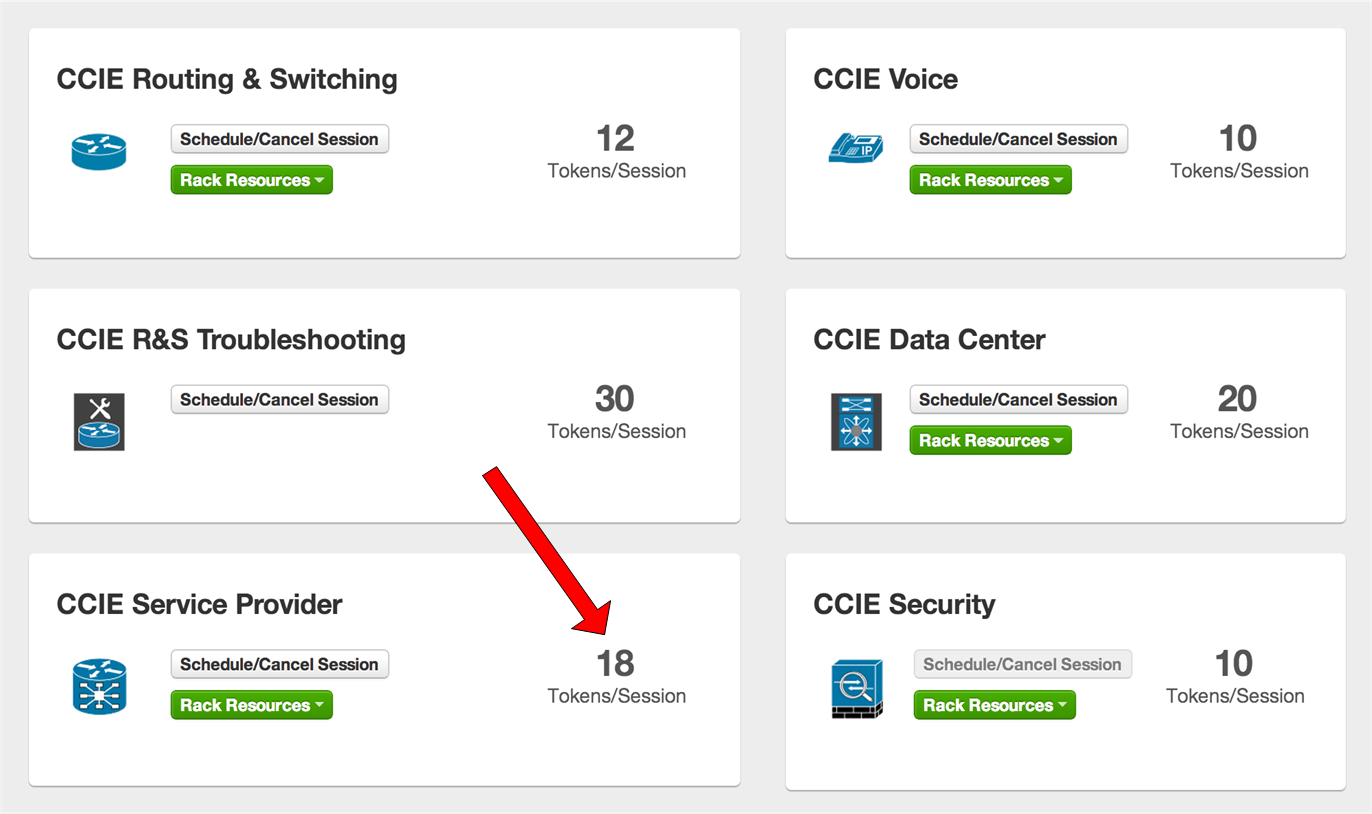Open Rack Resources dropdown for Service Provider

tap(251, 705)
